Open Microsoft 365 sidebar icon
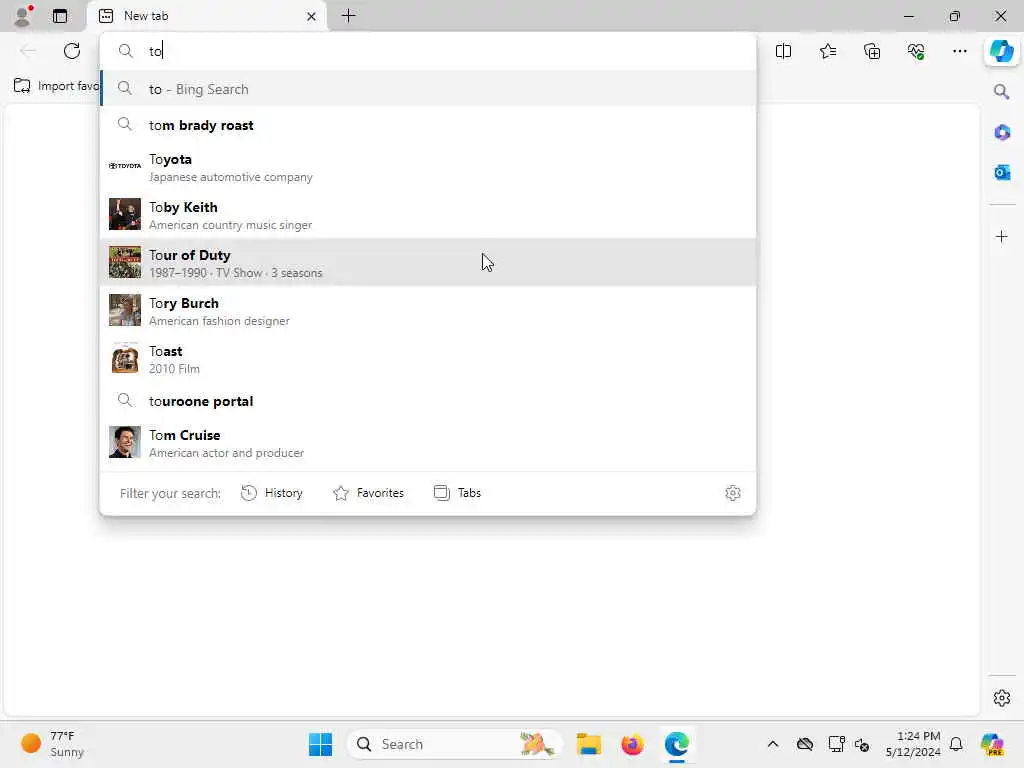 tap(1002, 133)
